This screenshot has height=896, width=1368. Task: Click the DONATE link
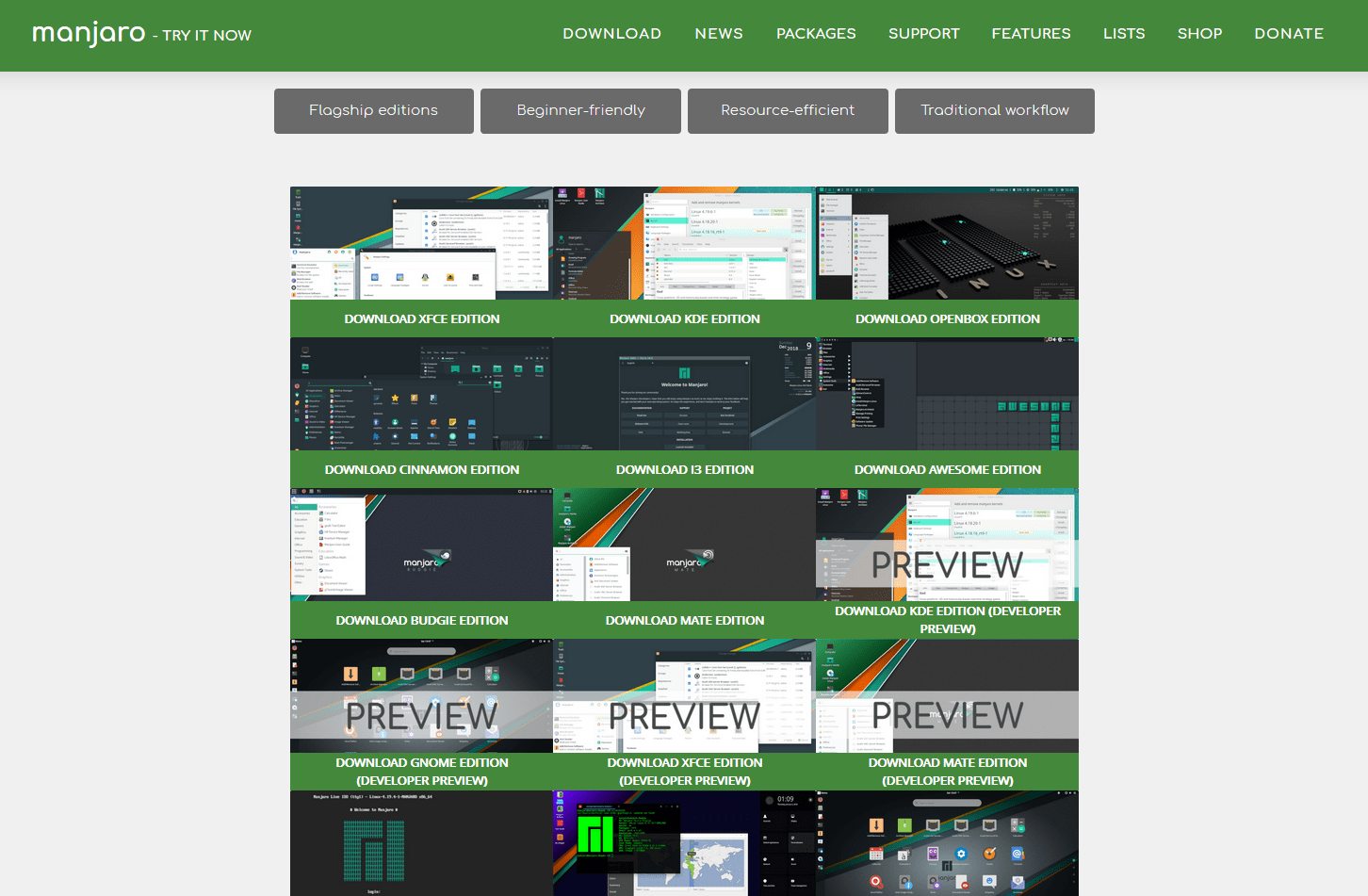click(1288, 34)
